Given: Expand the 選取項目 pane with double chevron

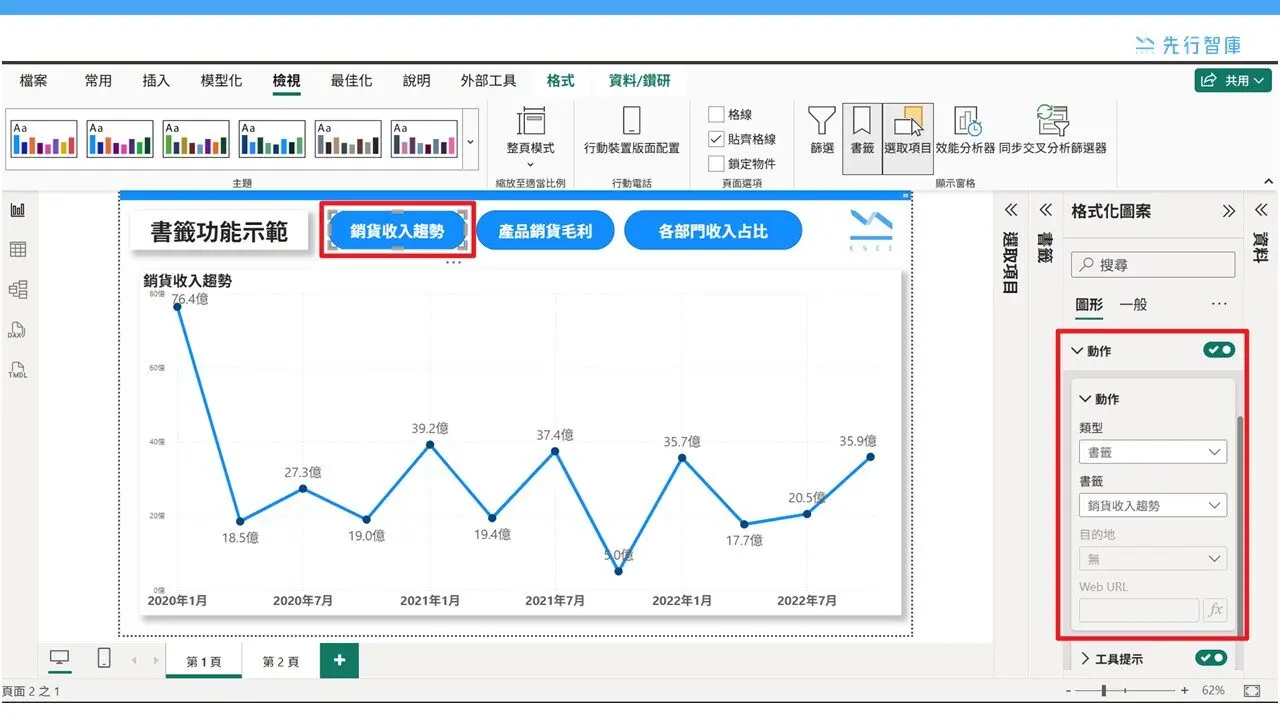Looking at the screenshot, I should point(1010,210).
